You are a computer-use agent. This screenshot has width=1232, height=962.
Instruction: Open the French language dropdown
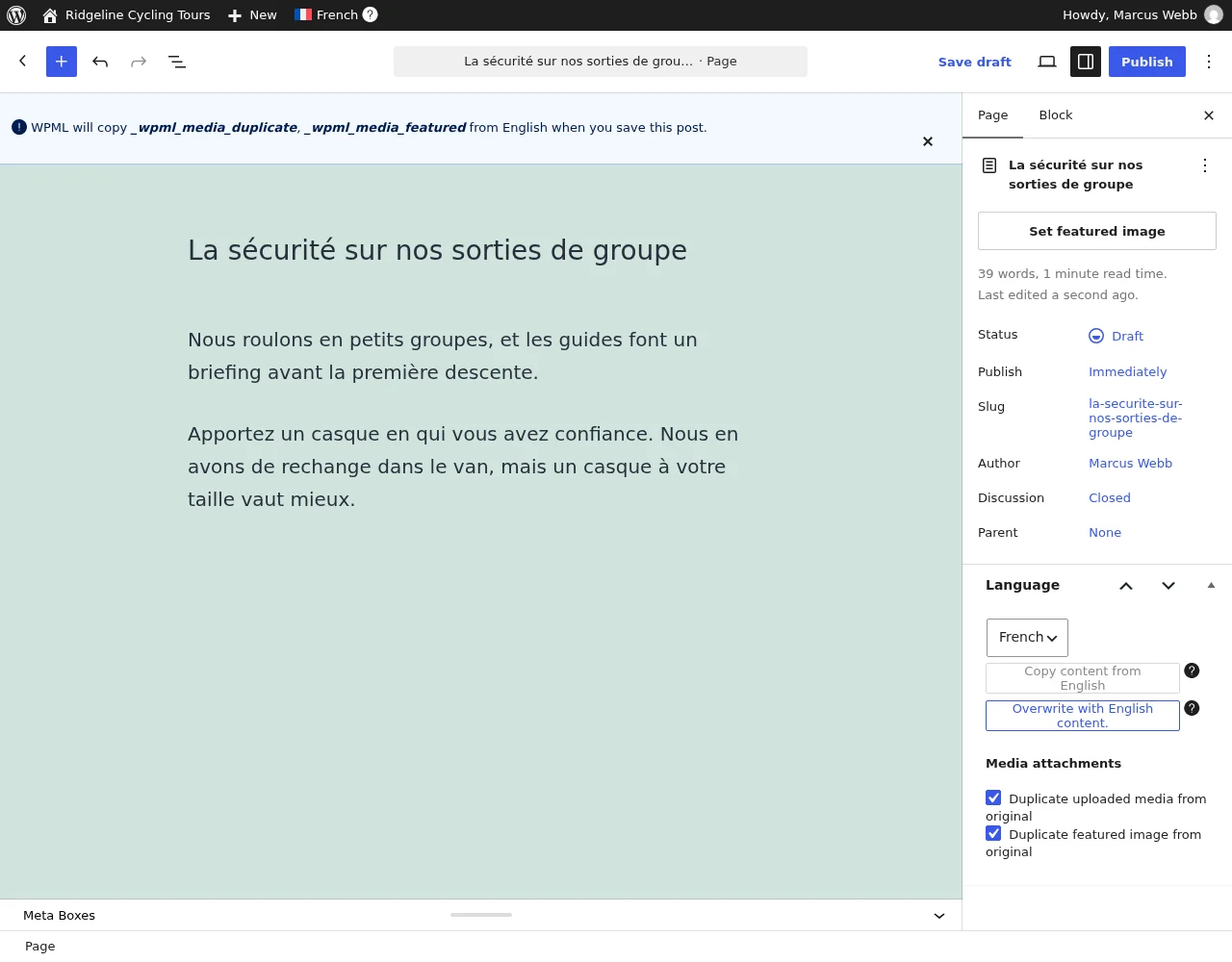[1027, 638]
